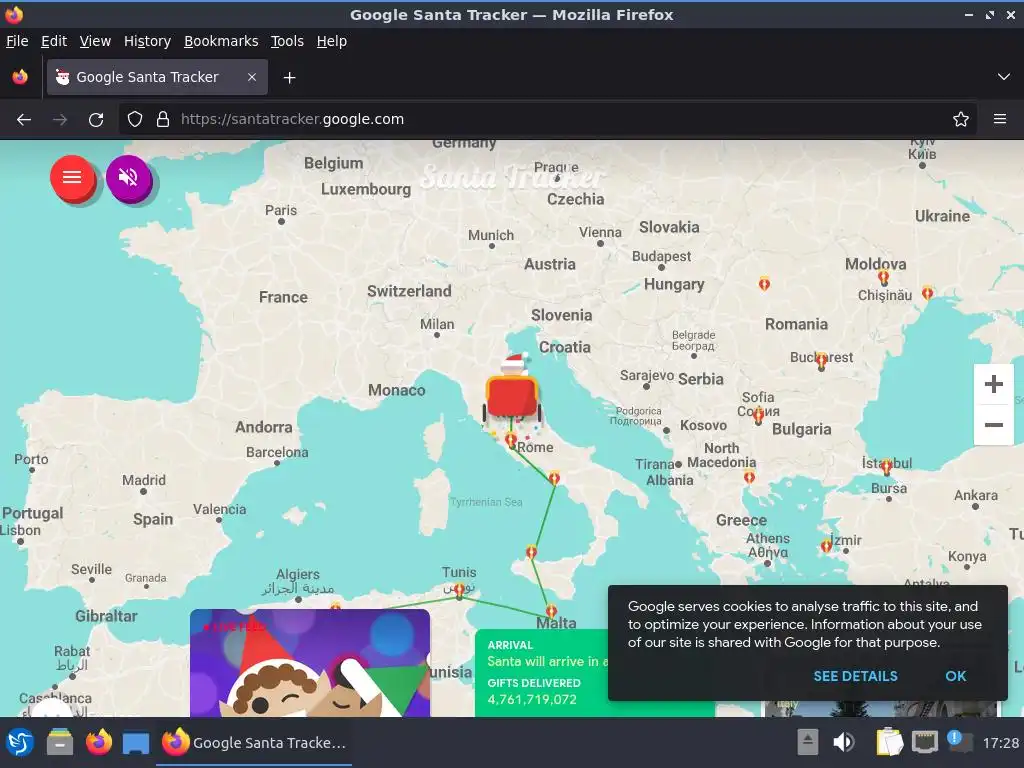Click the 17:28 clock in taskbar
The height and width of the screenshot is (768, 1024).
[1000, 743]
